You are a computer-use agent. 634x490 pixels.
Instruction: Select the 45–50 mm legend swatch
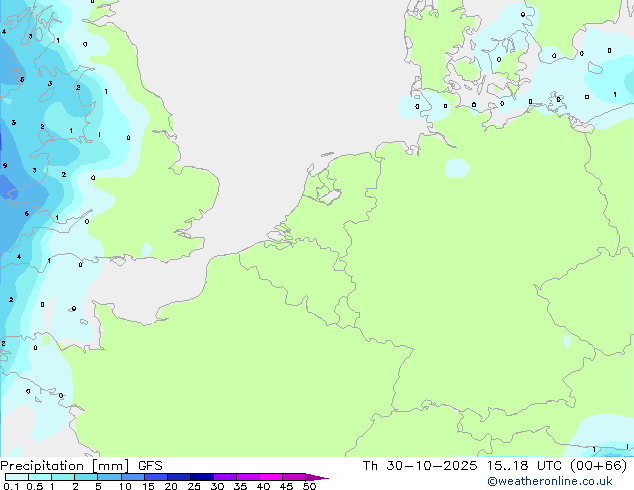click(294, 477)
